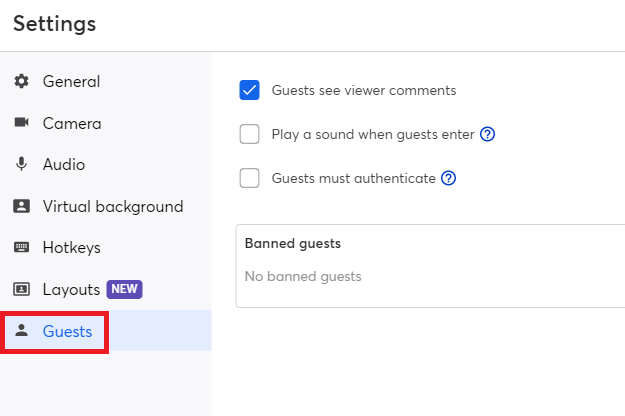Switch to the Camera settings tab
The height and width of the screenshot is (416, 625).
[72, 123]
